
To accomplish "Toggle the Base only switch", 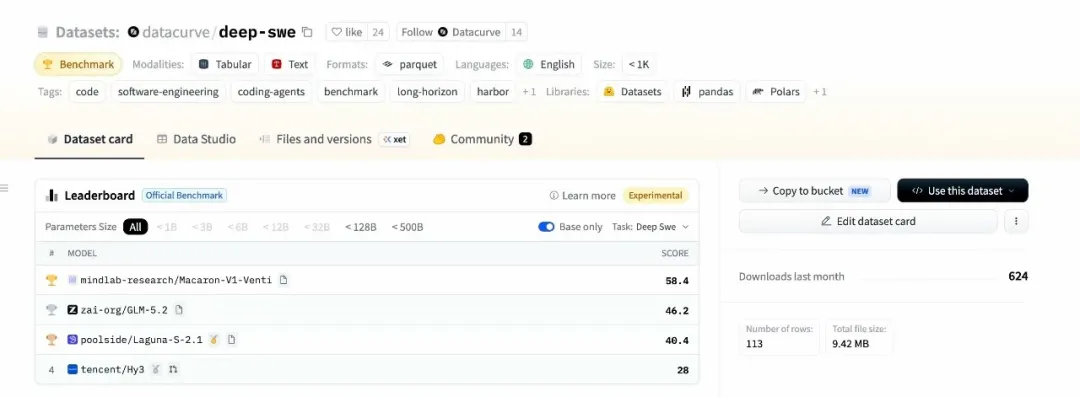I will coord(546,227).
